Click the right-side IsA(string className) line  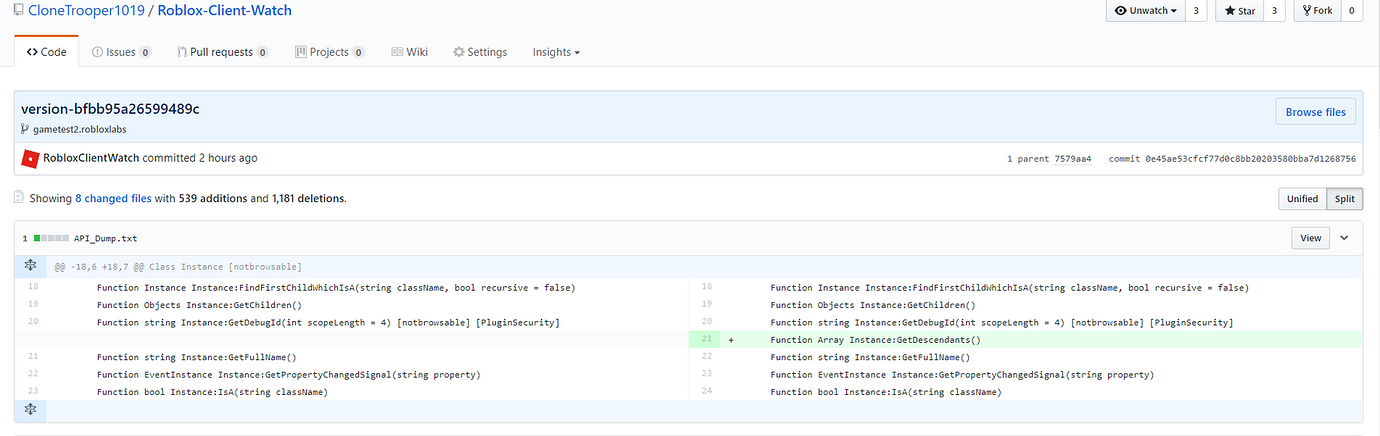885,392
